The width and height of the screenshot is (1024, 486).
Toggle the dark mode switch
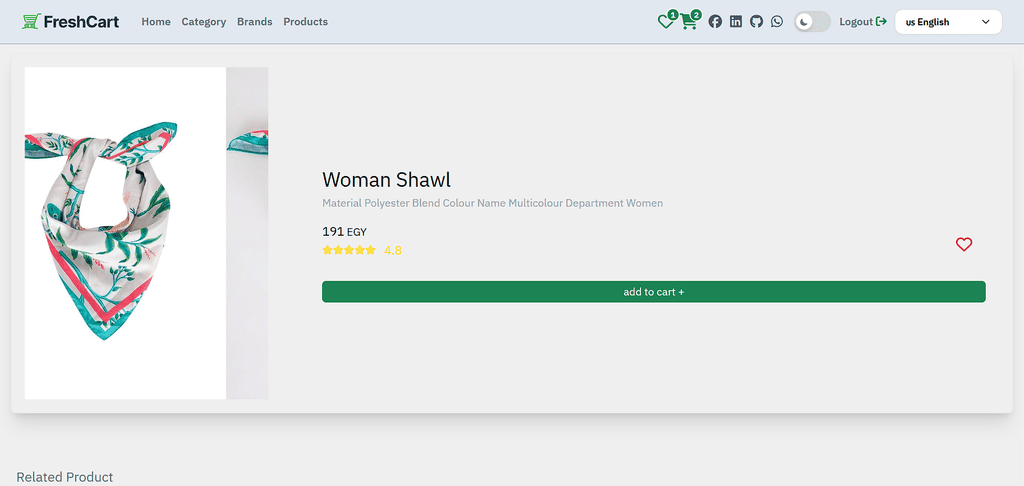click(x=812, y=22)
